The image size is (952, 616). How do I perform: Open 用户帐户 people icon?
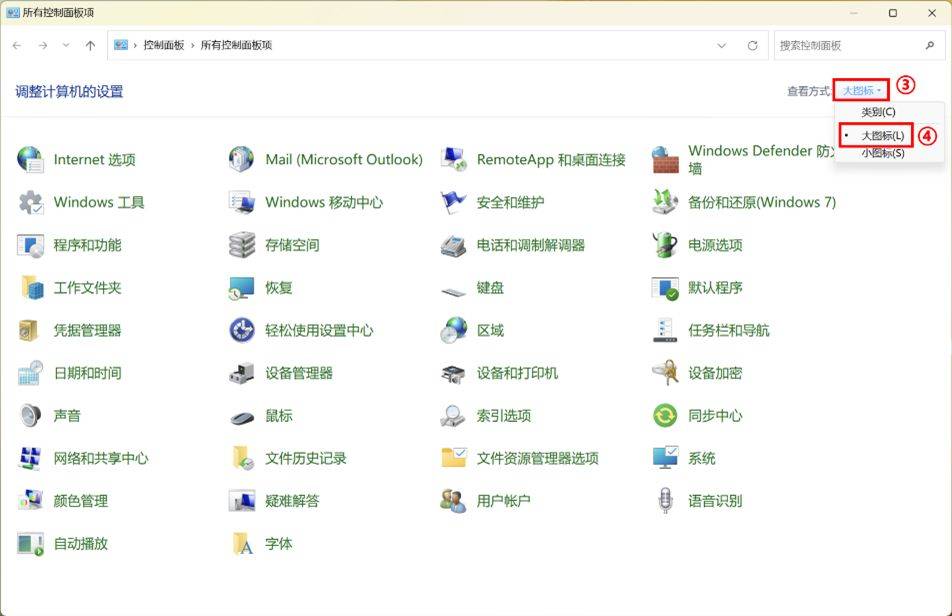tap(454, 501)
